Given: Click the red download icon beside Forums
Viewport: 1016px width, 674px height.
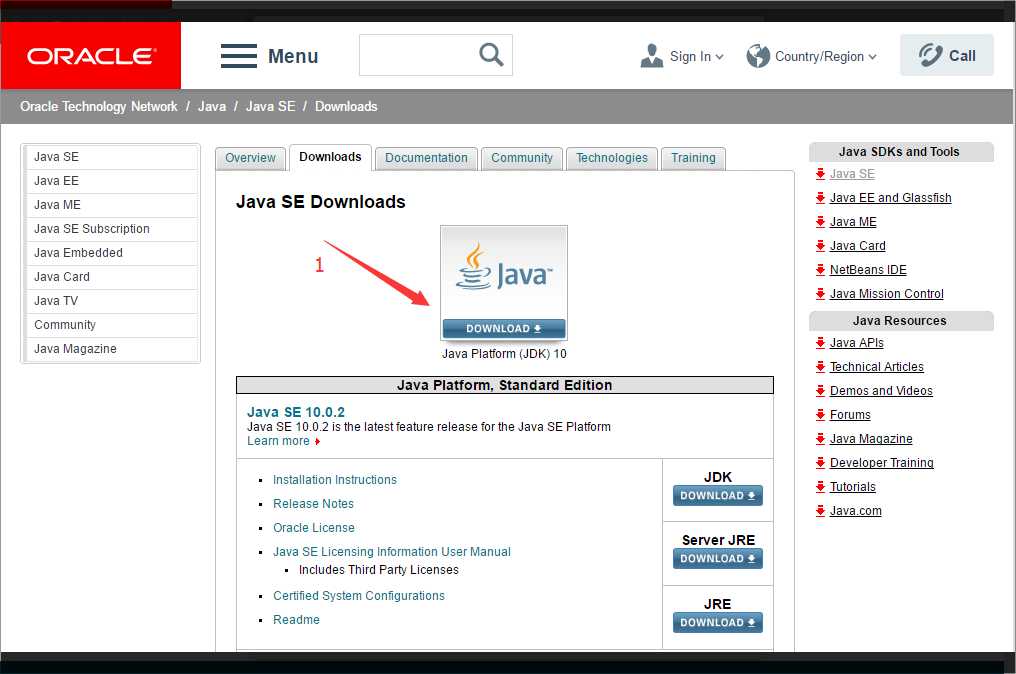Looking at the screenshot, I should coord(820,415).
